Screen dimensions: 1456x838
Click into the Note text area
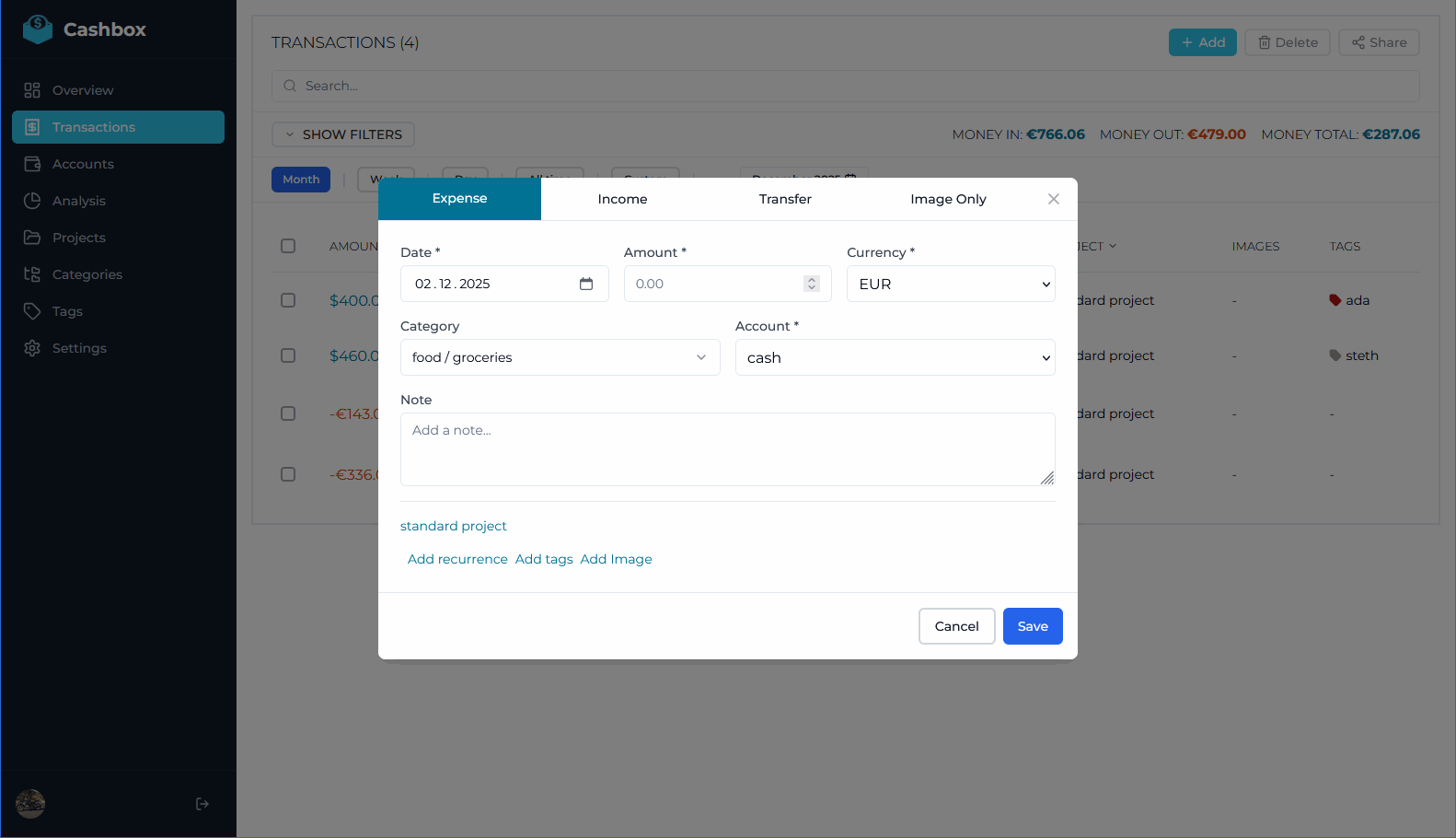pyautogui.click(x=727, y=449)
